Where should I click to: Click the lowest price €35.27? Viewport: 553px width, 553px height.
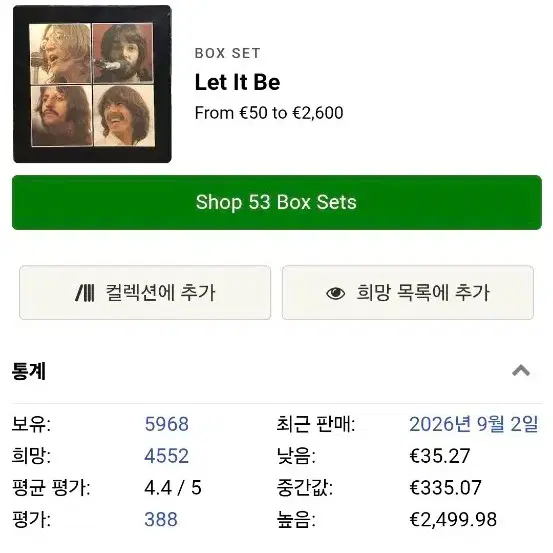pyautogui.click(x=440, y=456)
